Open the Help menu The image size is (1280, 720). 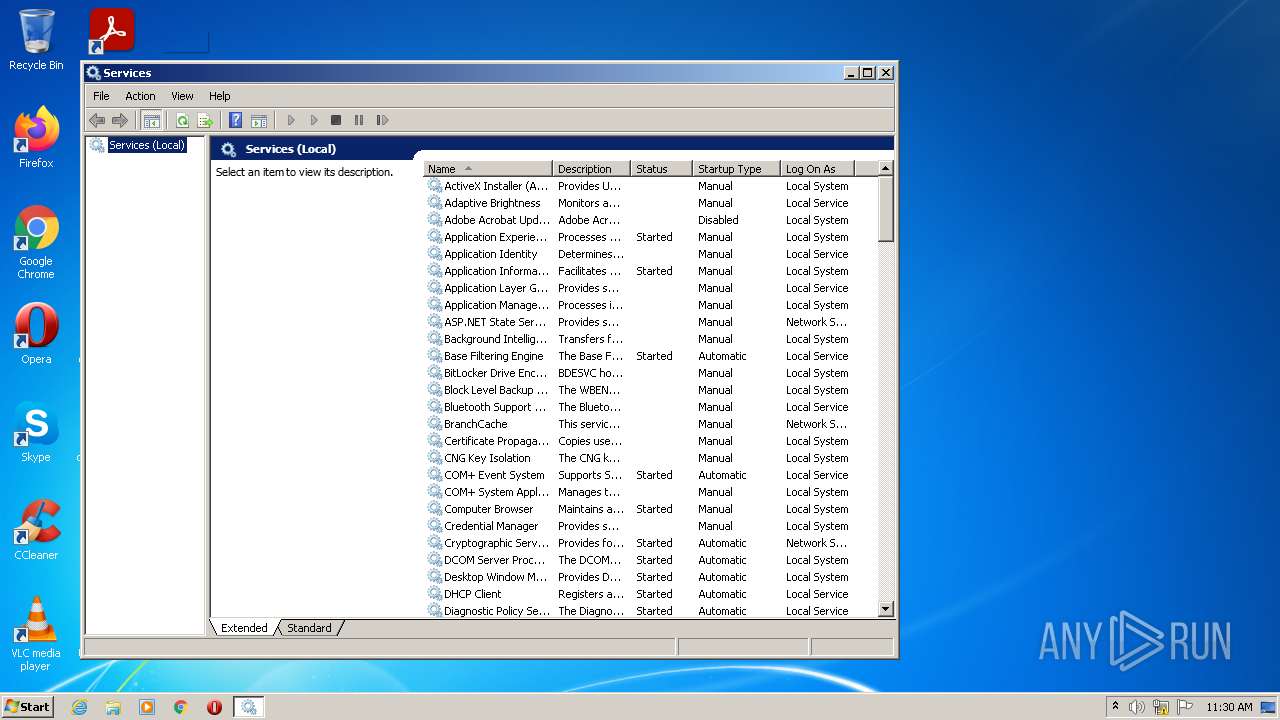click(220, 96)
